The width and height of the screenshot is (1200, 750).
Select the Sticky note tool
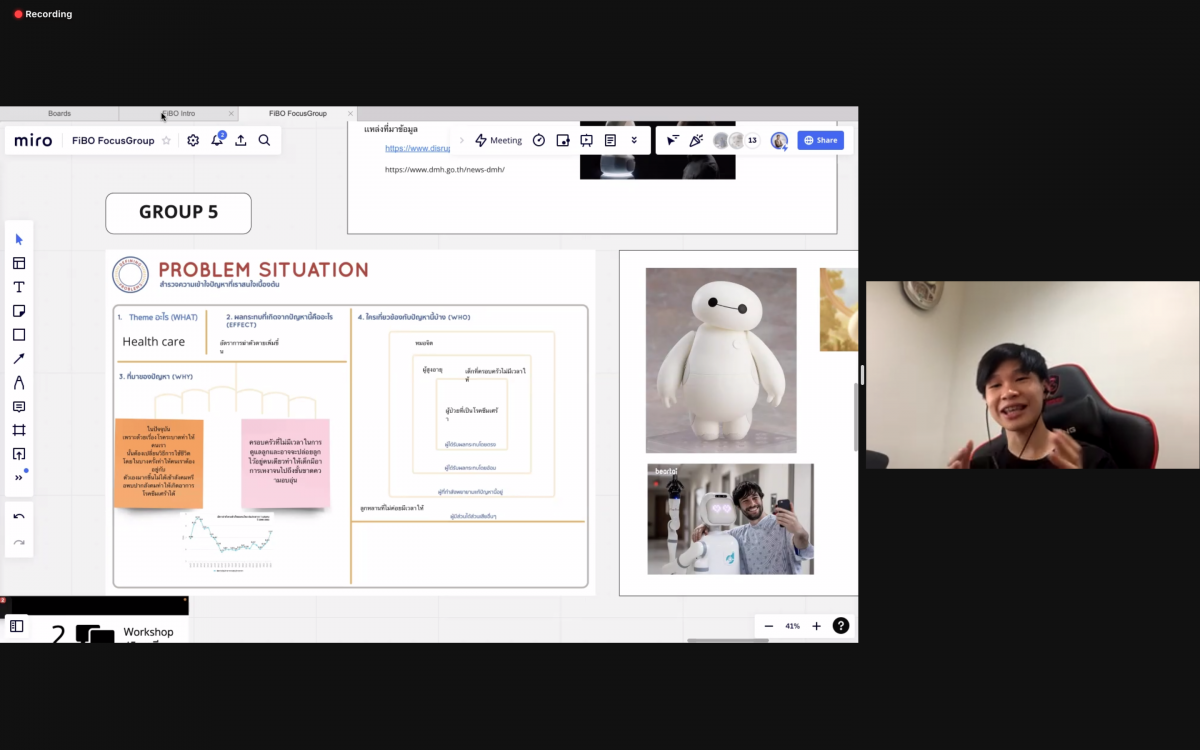click(x=18, y=311)
